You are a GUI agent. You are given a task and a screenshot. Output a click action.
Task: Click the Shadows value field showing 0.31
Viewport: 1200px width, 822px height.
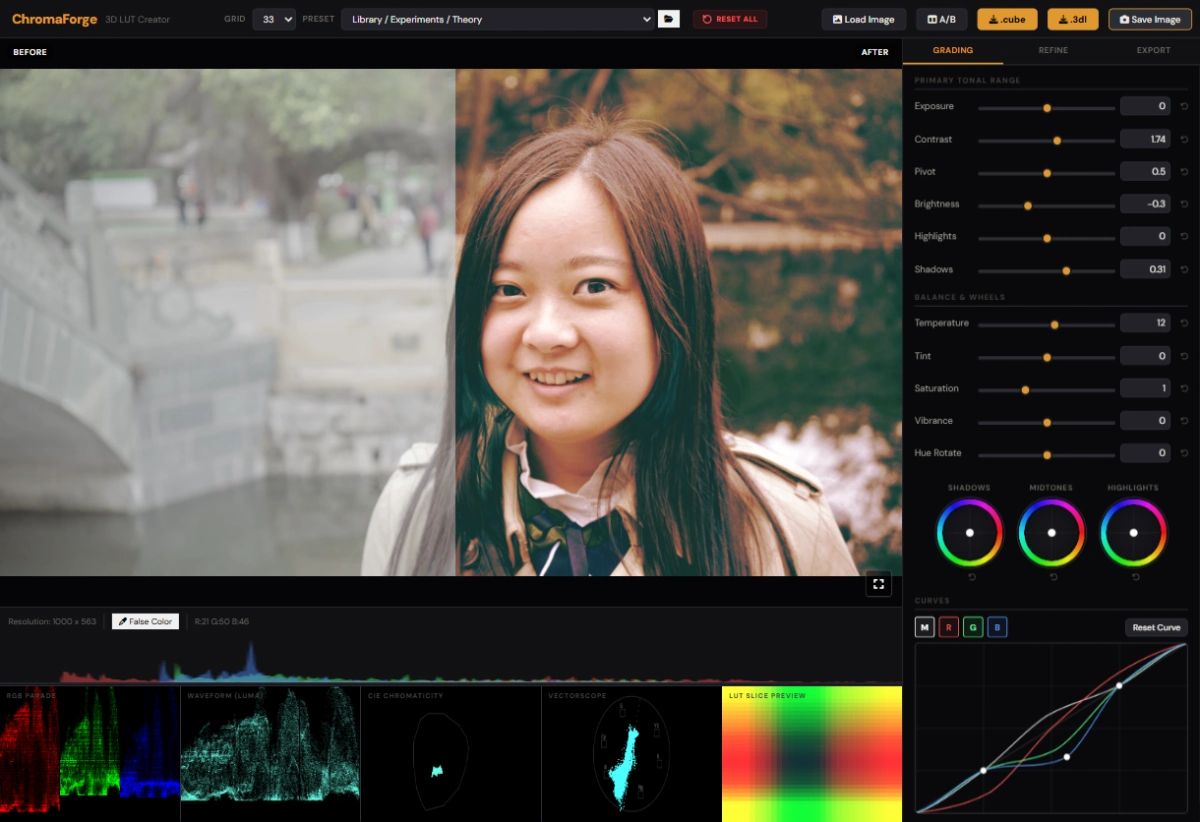tap(1145, 269)
